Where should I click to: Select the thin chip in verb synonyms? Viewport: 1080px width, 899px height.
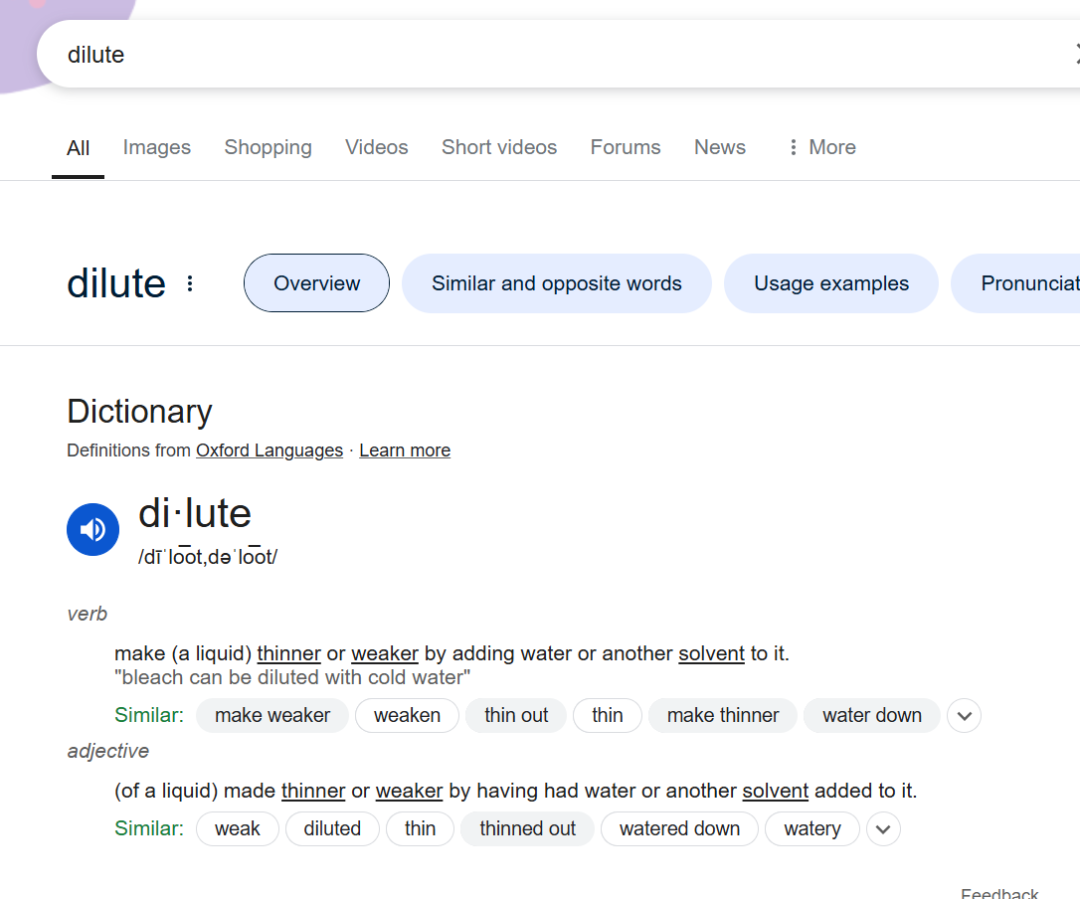[x=608, y=715]
